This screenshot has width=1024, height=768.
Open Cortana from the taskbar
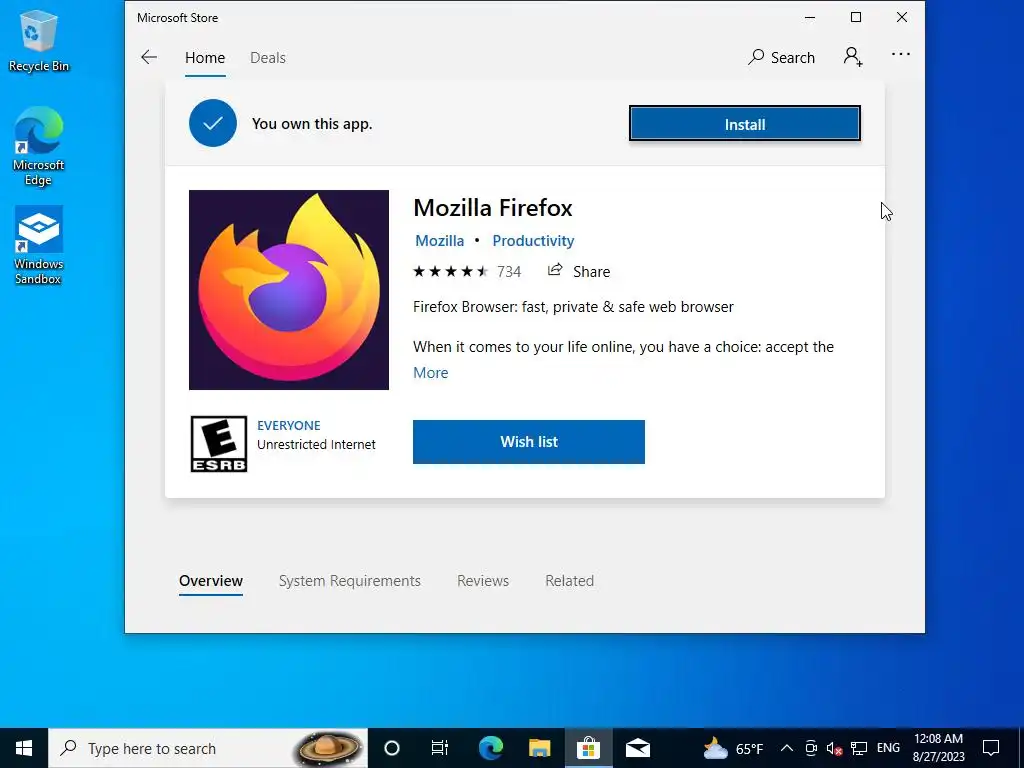tap(392, 748)
